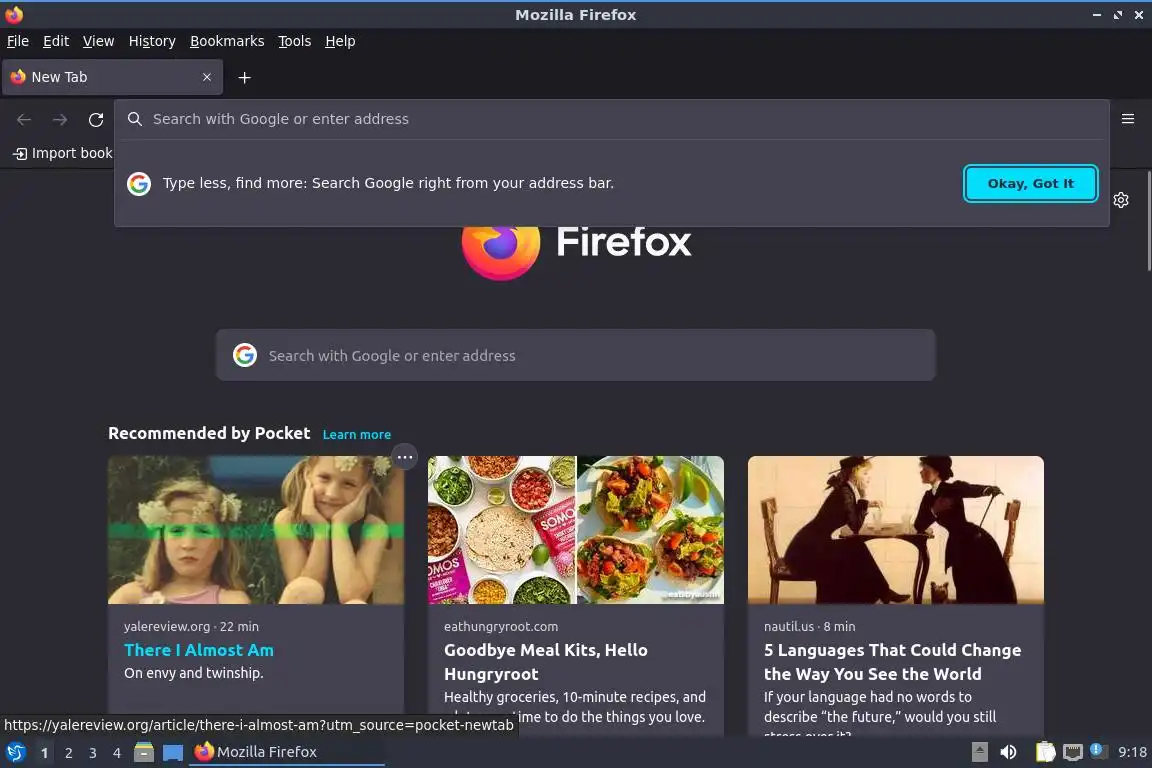1152x768 pixels.
Task: Switch to virtual desktop 4
Action: 116,753
